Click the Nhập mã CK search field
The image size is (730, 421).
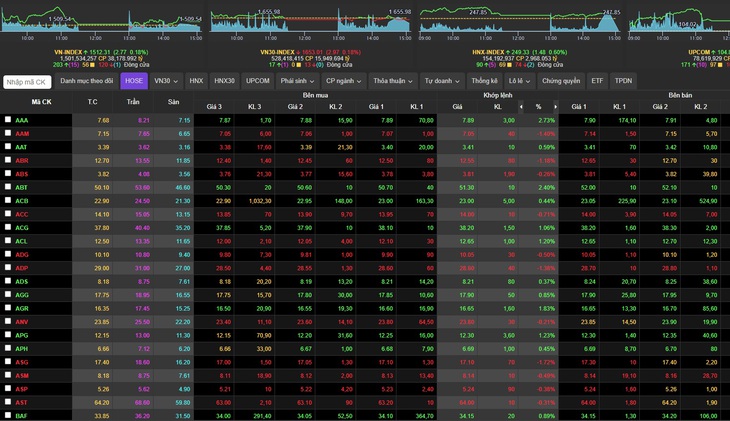point(27,82)
